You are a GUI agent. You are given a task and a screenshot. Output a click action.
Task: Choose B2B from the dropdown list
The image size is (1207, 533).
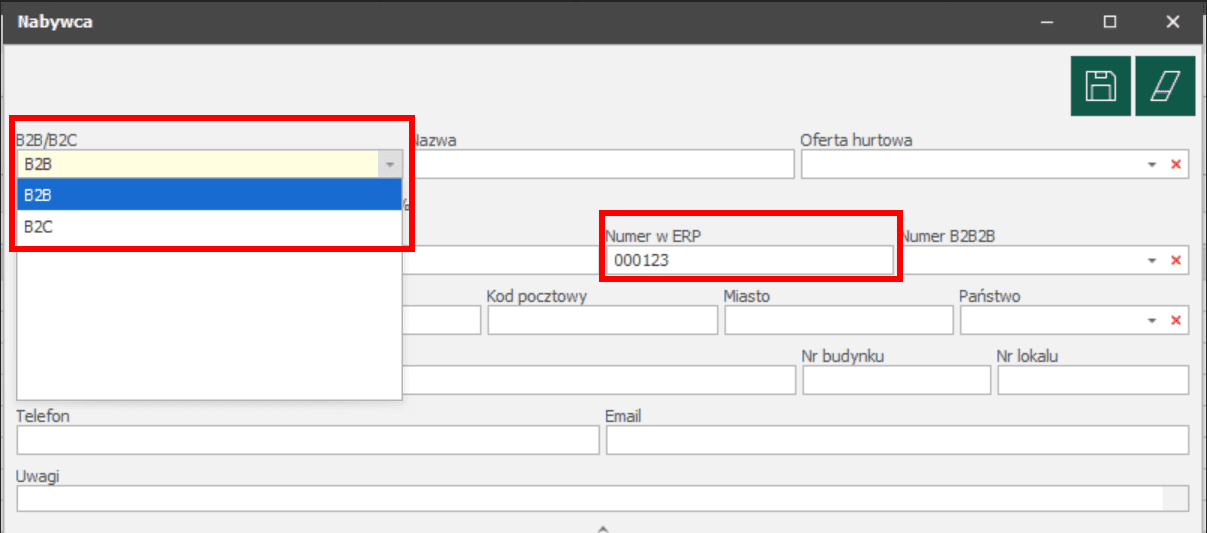[x=210, y=195]
